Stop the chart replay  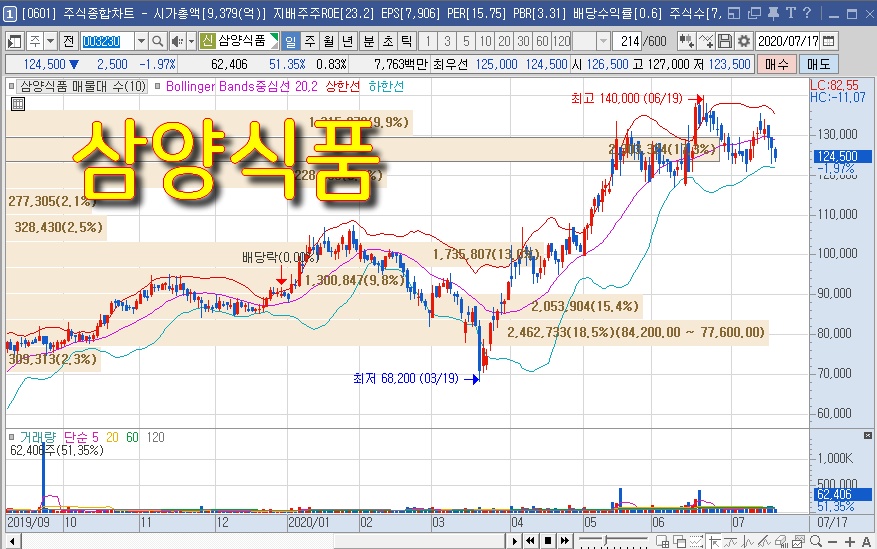(x=548, y=541)
